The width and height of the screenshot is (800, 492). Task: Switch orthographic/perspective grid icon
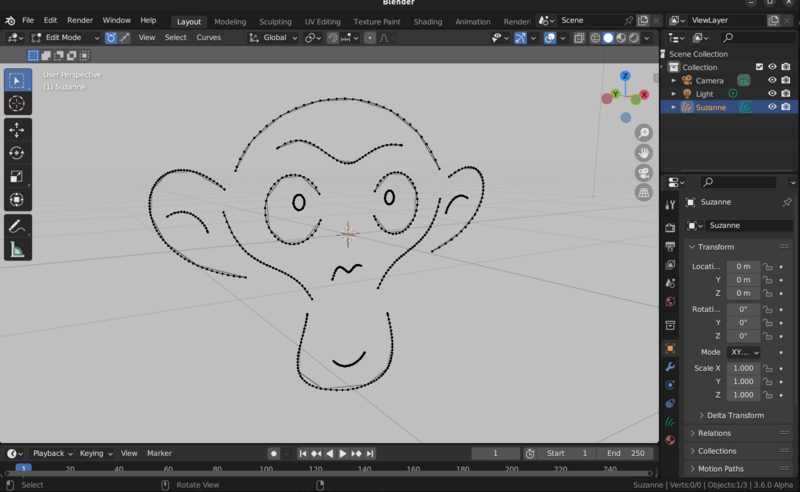(644, 193)
